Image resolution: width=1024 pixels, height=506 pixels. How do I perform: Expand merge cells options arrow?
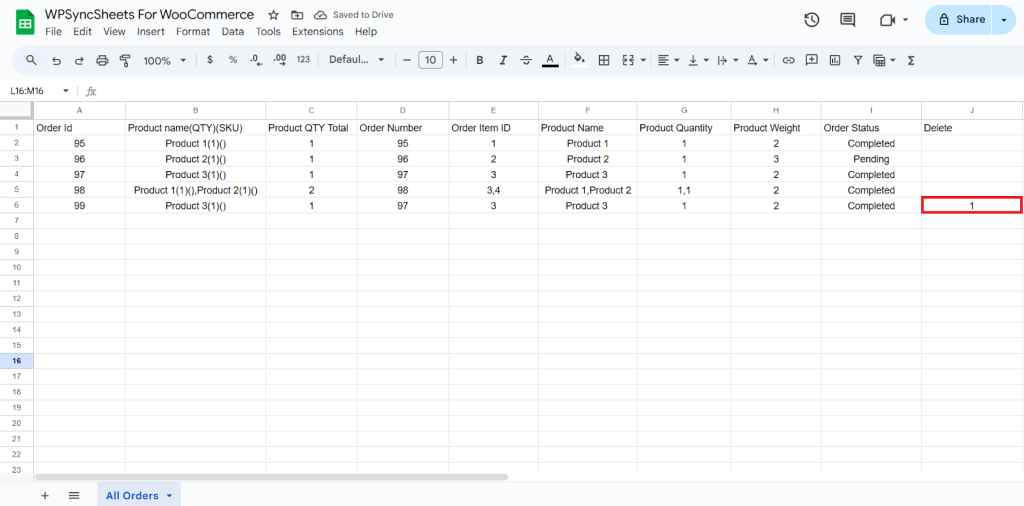[643, 60]
